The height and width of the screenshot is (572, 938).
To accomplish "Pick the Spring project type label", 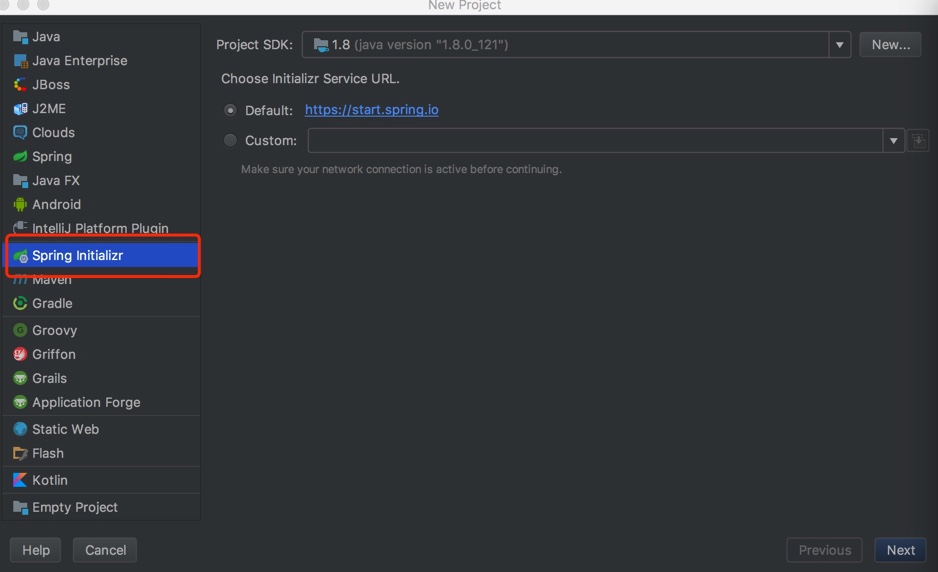I will point(52,157).
